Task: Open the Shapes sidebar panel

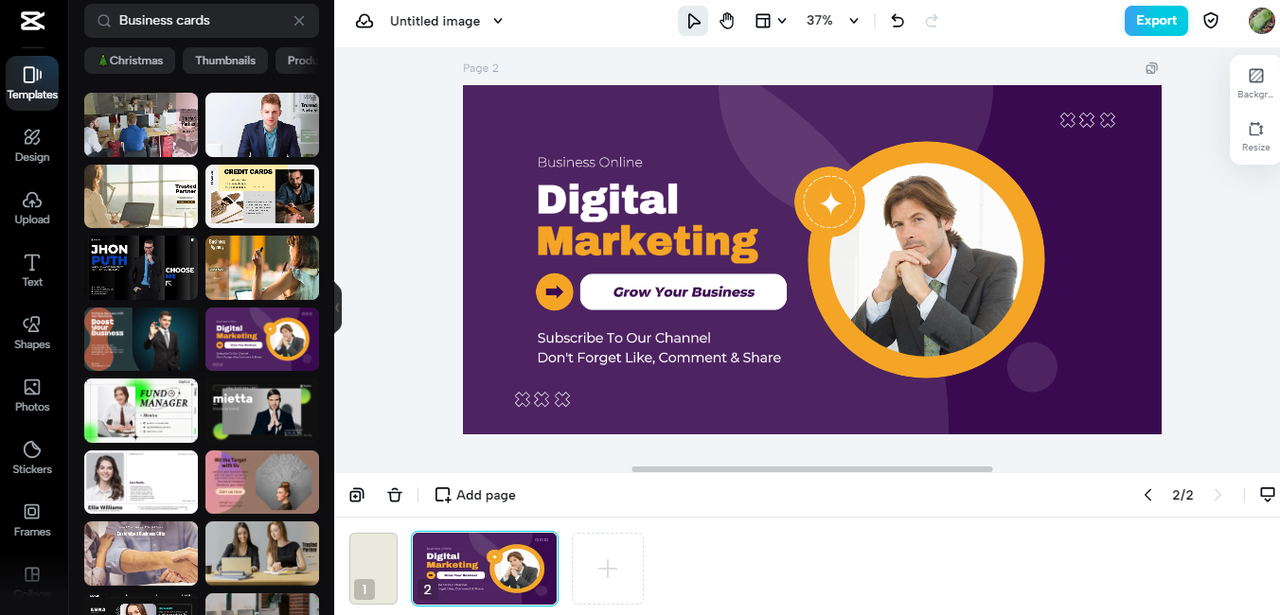Action: coord(32,333)
